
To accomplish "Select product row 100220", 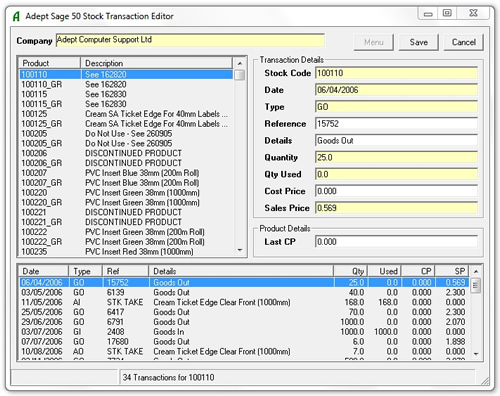I will (x=126, y=192).
